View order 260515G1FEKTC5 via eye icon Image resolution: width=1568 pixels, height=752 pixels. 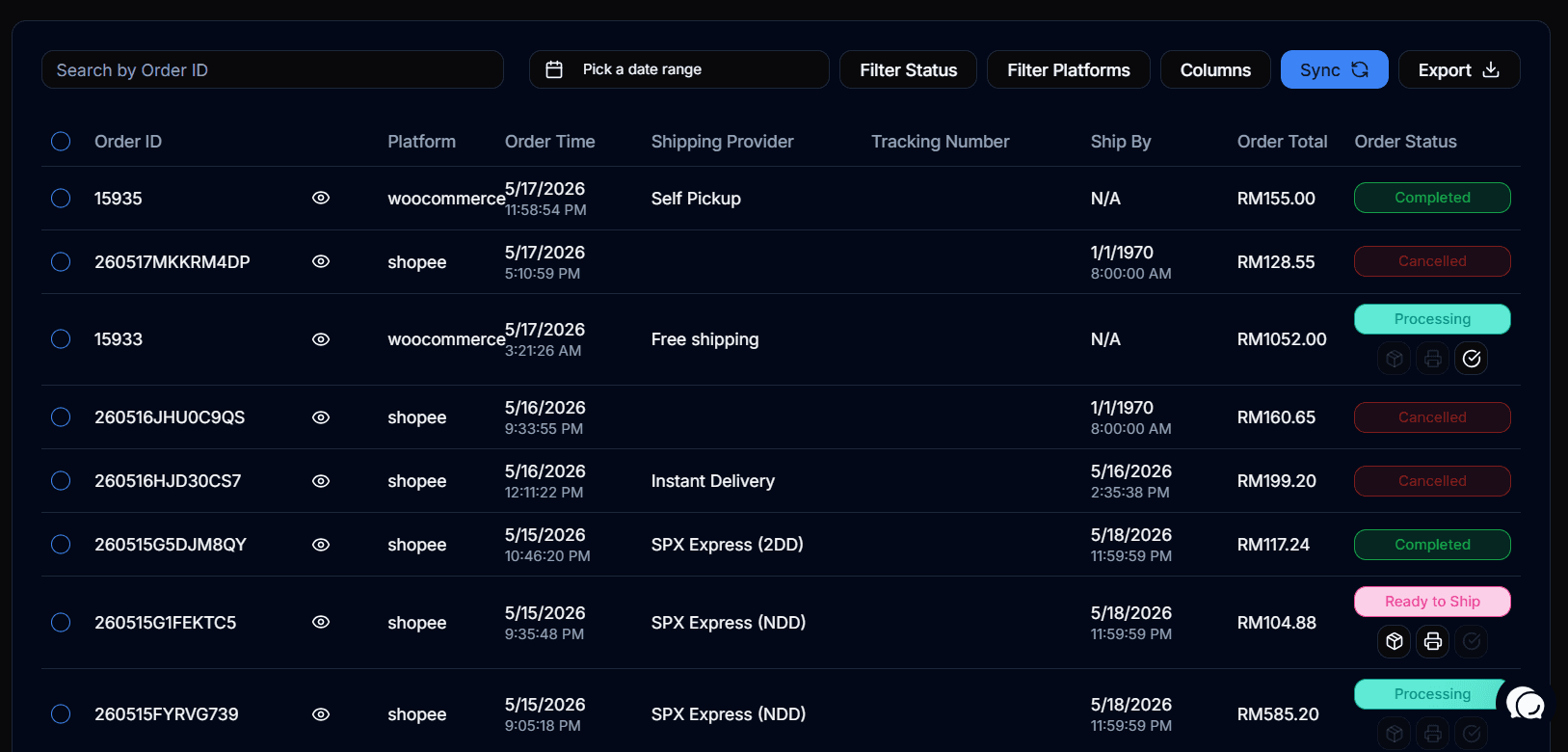coord(321,622)
